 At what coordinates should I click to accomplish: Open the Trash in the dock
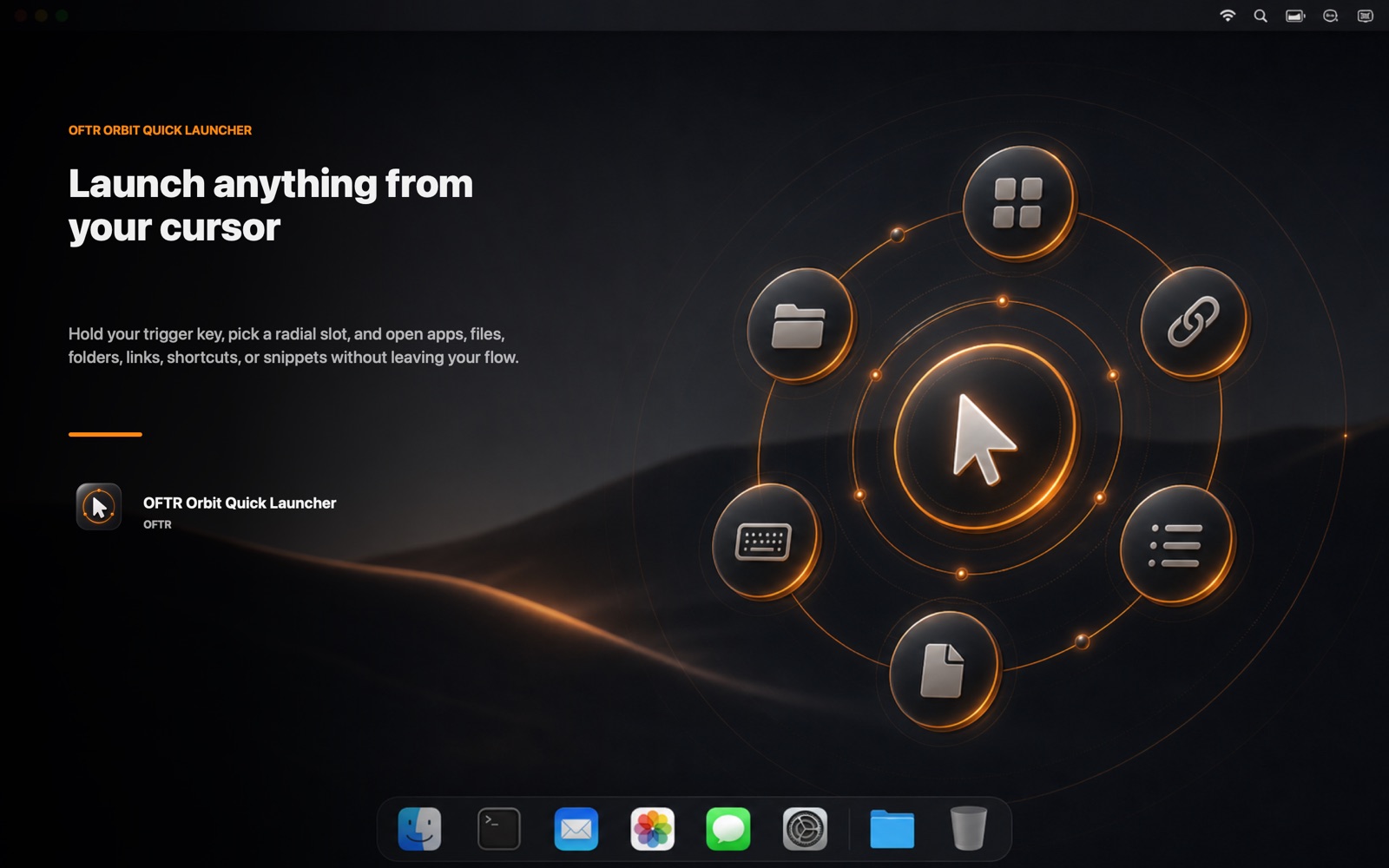pyautogui.click(x=968, y=828)
